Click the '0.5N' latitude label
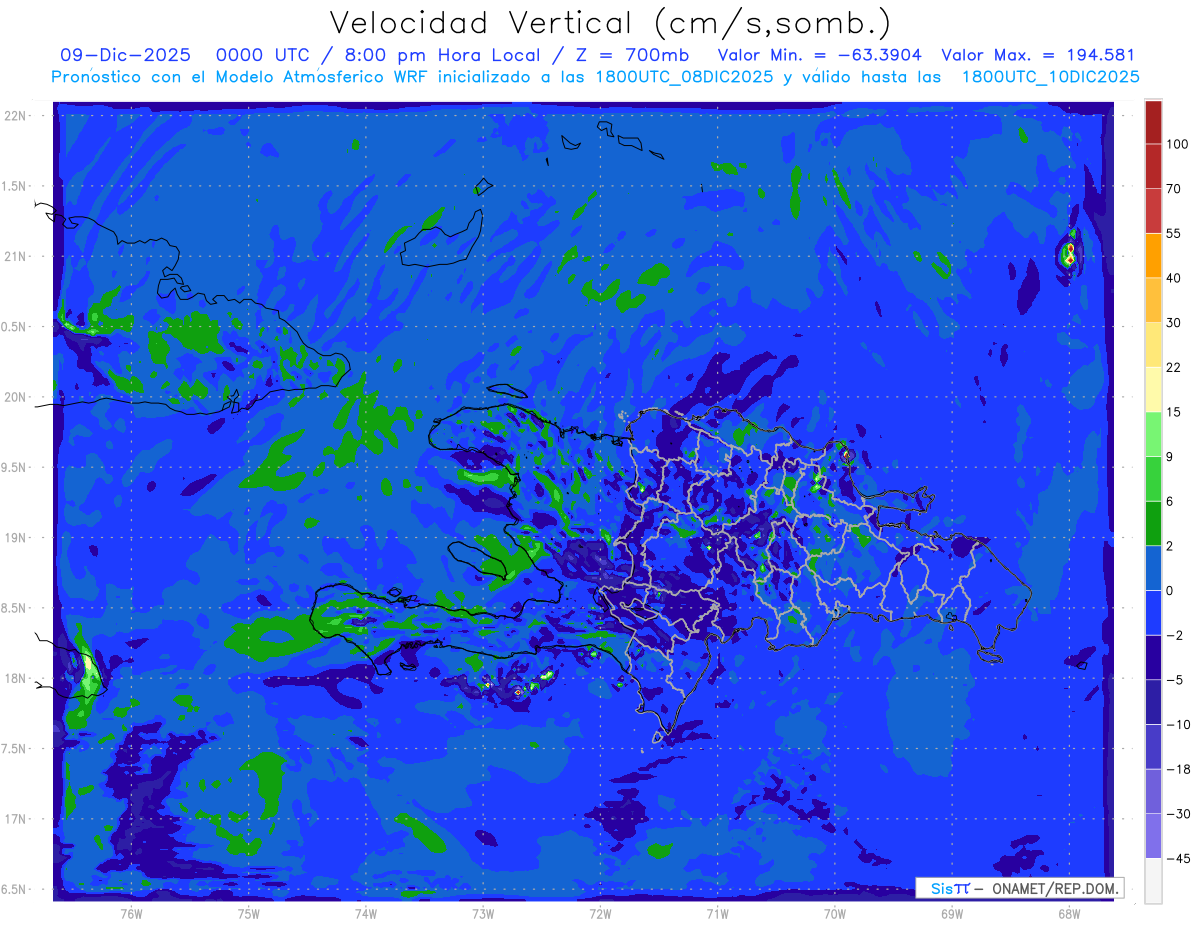This screenshot has height=927, width=1200. click(16, 327)
